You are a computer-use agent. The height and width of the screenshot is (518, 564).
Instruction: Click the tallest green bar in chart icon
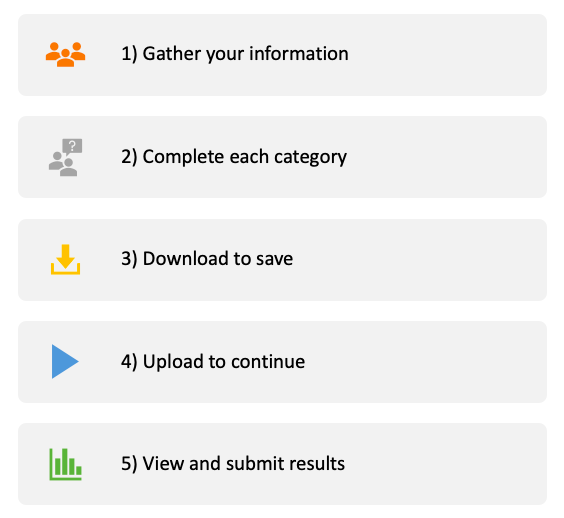(65, 462)
